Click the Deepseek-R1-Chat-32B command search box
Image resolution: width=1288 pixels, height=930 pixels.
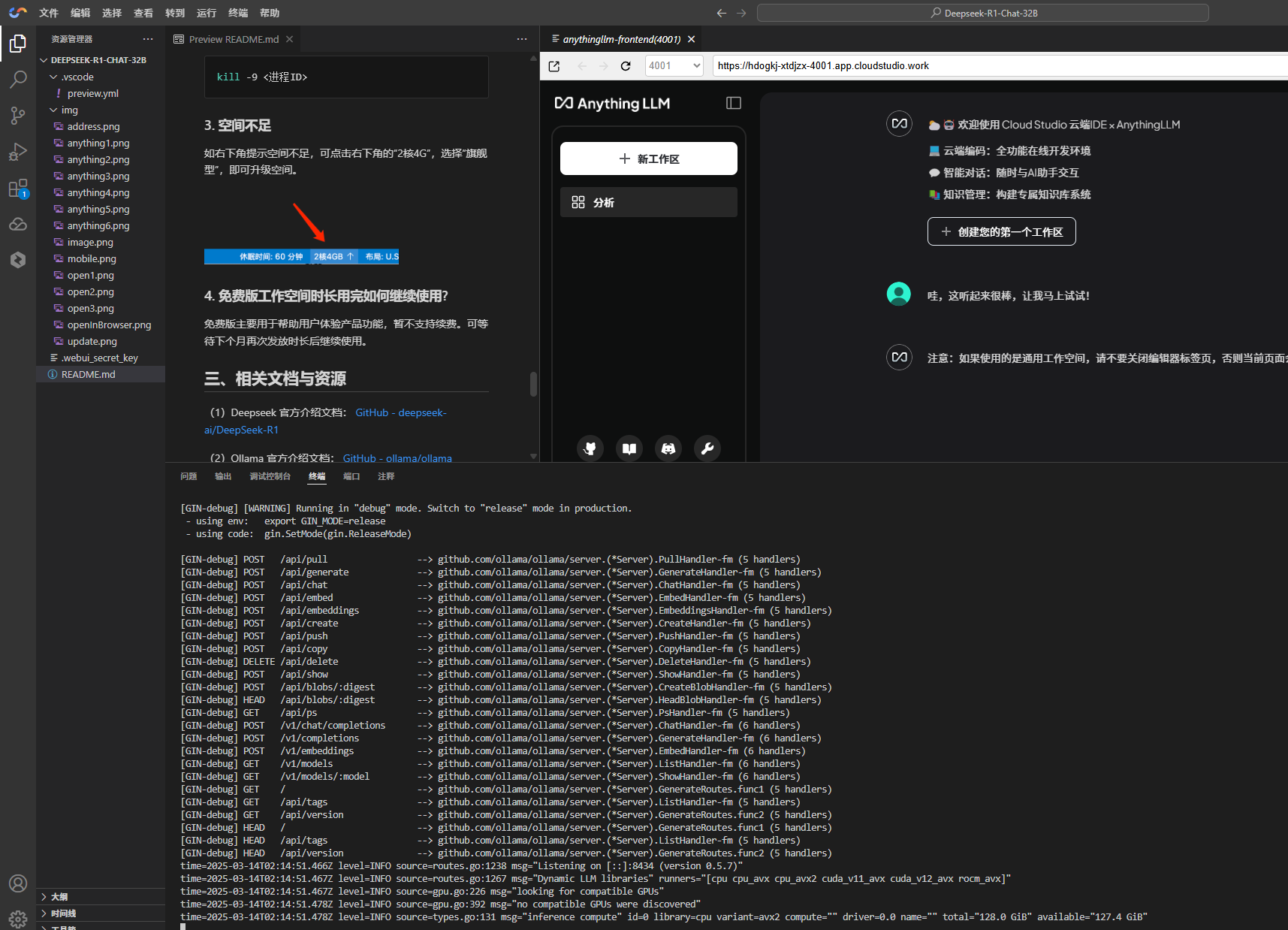(x=983, y=13)
